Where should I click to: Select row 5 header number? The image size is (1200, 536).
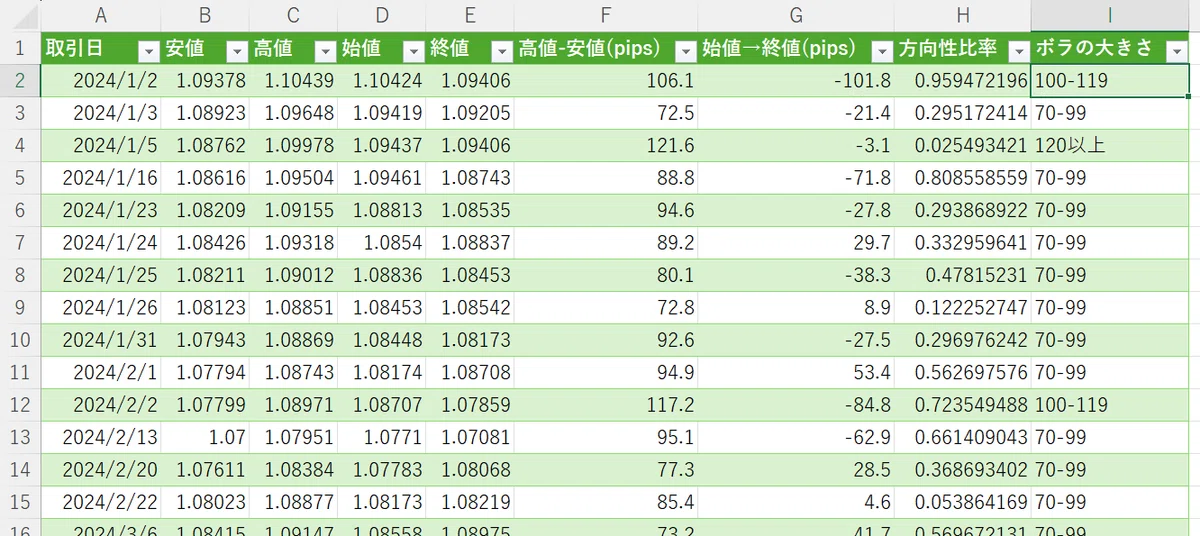[20, 178]
